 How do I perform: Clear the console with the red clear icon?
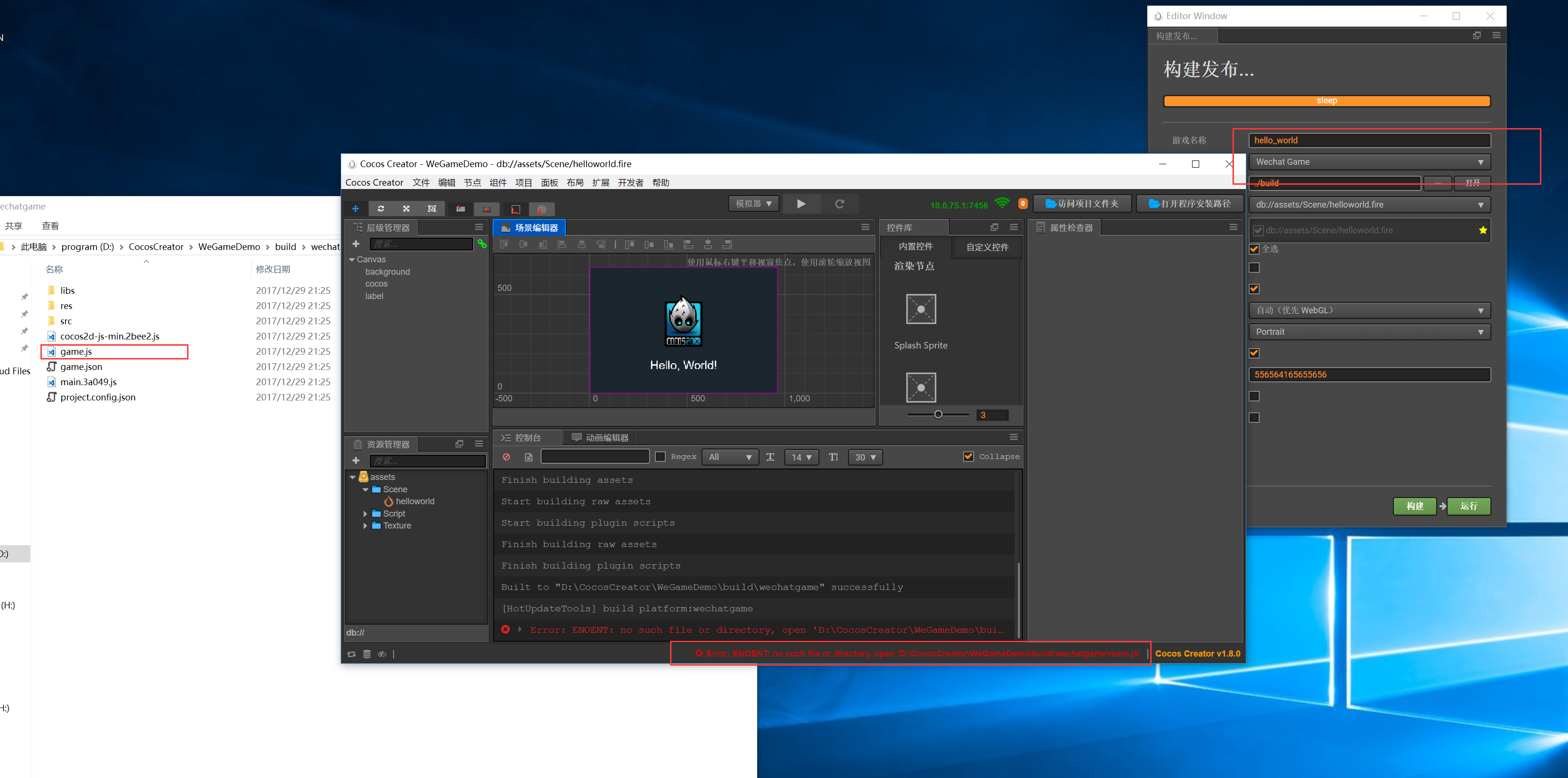(506, 457)
